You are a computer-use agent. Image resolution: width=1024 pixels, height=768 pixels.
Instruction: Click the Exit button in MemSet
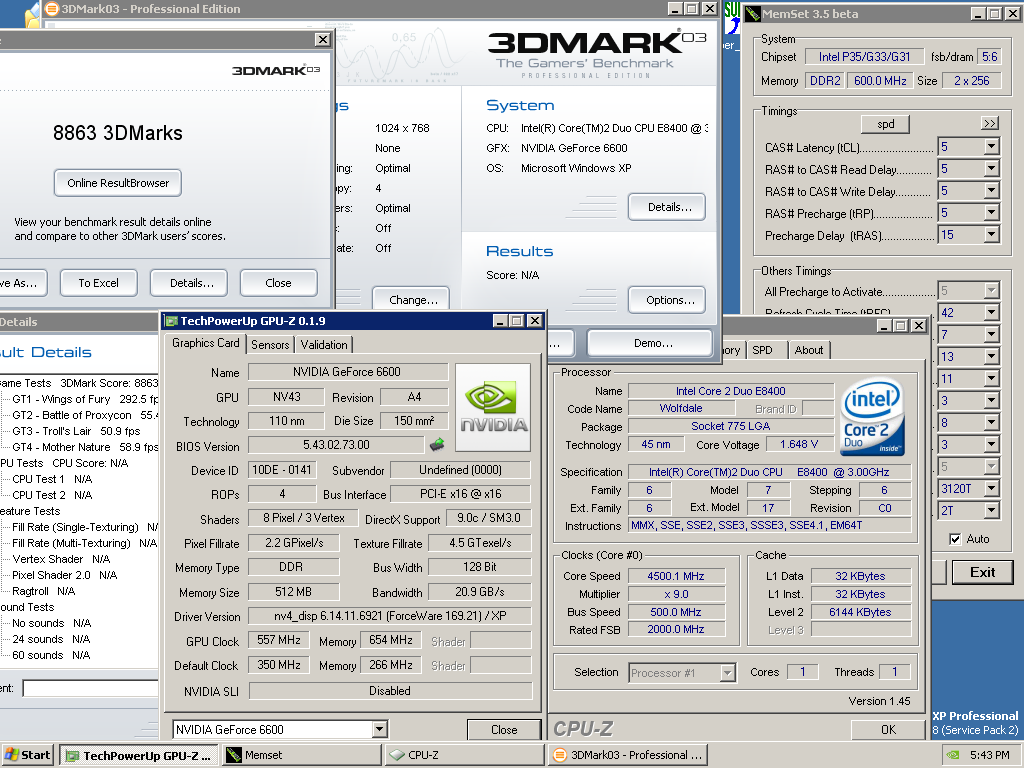click(982, 572)
